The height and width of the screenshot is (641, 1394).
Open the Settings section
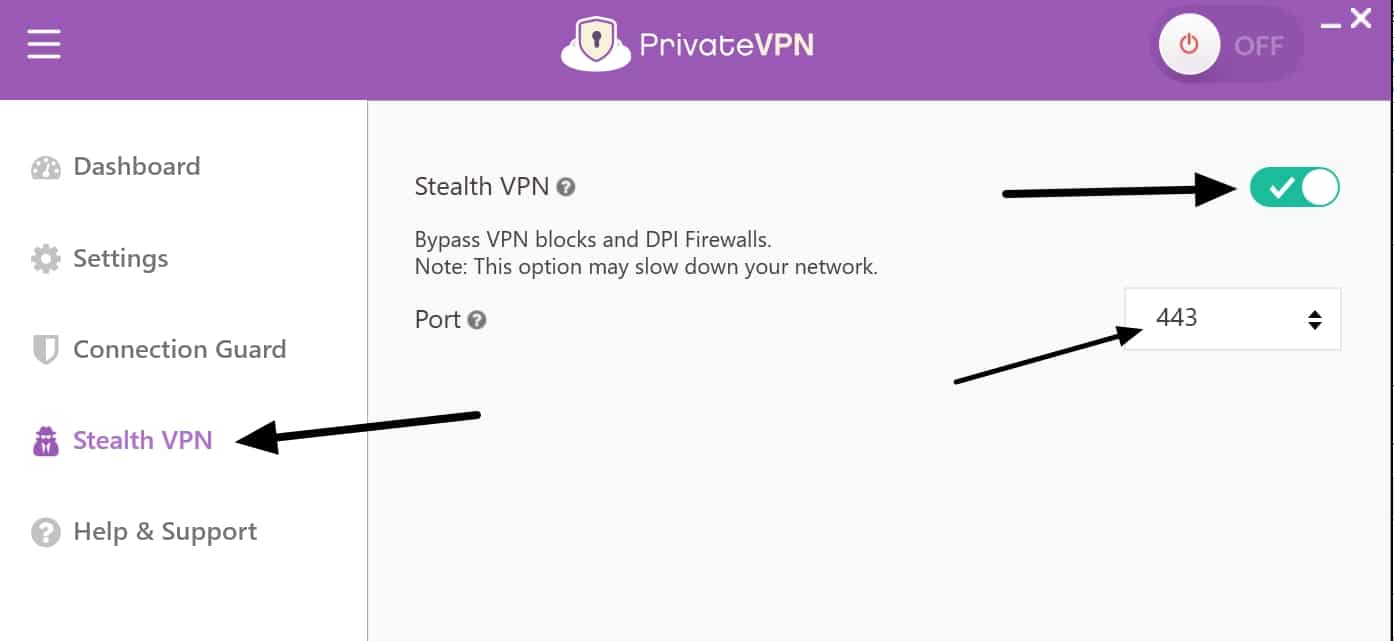pyautogui.click(x=121, y=258)
